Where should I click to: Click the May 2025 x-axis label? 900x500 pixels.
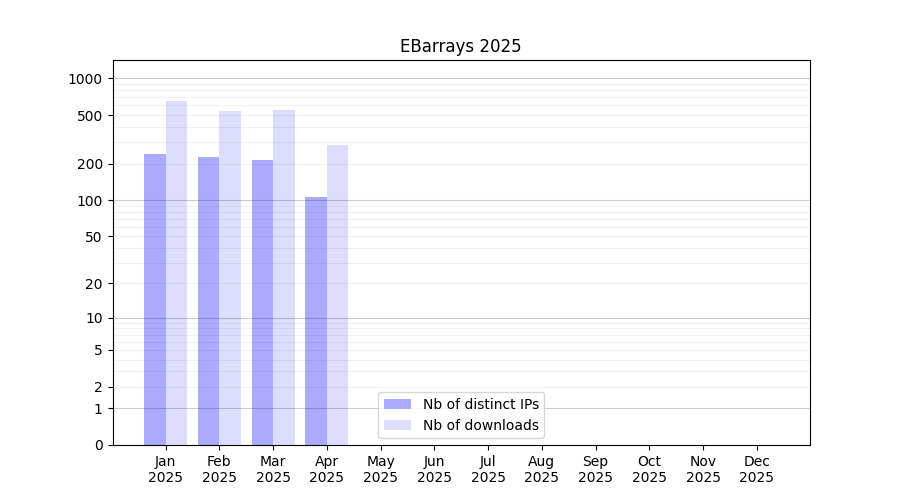click(x=381, y=469)
